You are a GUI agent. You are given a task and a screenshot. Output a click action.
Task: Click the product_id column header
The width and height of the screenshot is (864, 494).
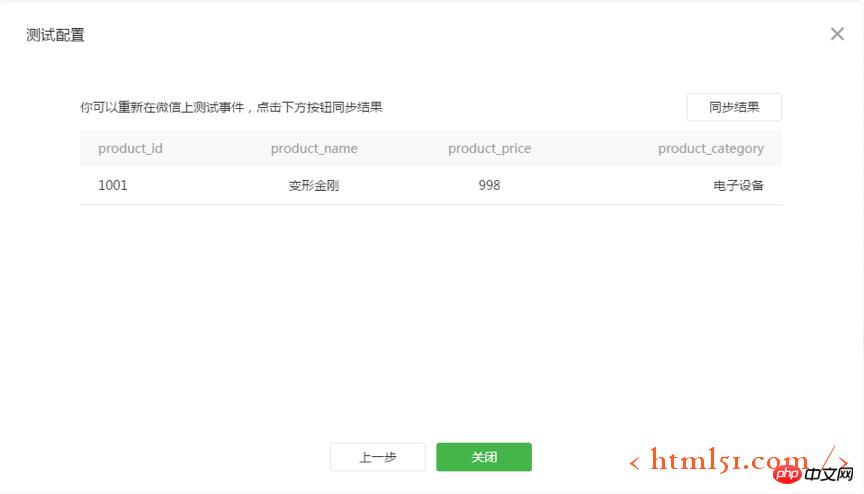130,148
